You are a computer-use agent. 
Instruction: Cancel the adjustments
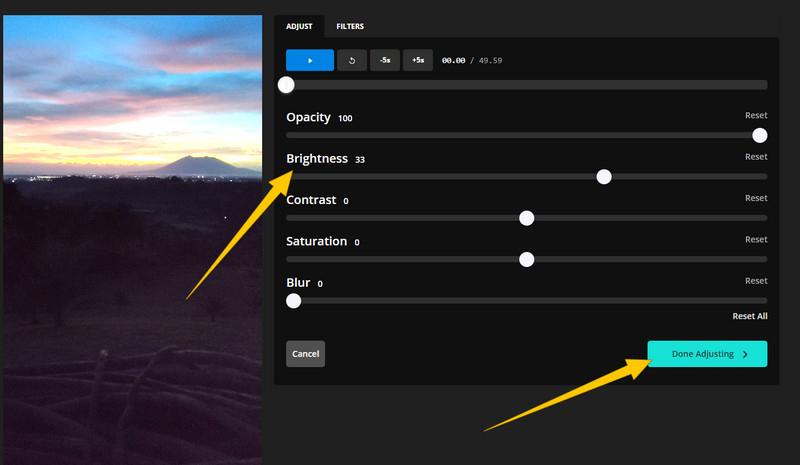click(x=305, y=354)
